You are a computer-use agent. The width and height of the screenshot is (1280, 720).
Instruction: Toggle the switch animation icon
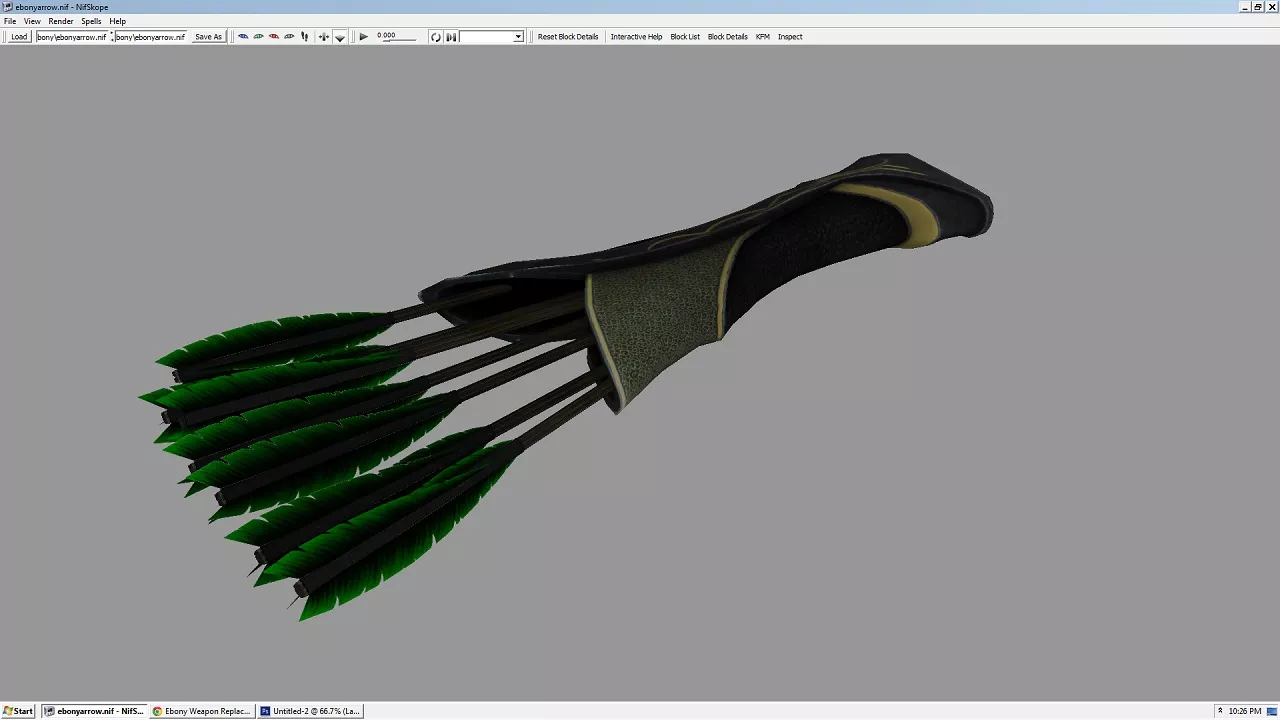point(451,37)
